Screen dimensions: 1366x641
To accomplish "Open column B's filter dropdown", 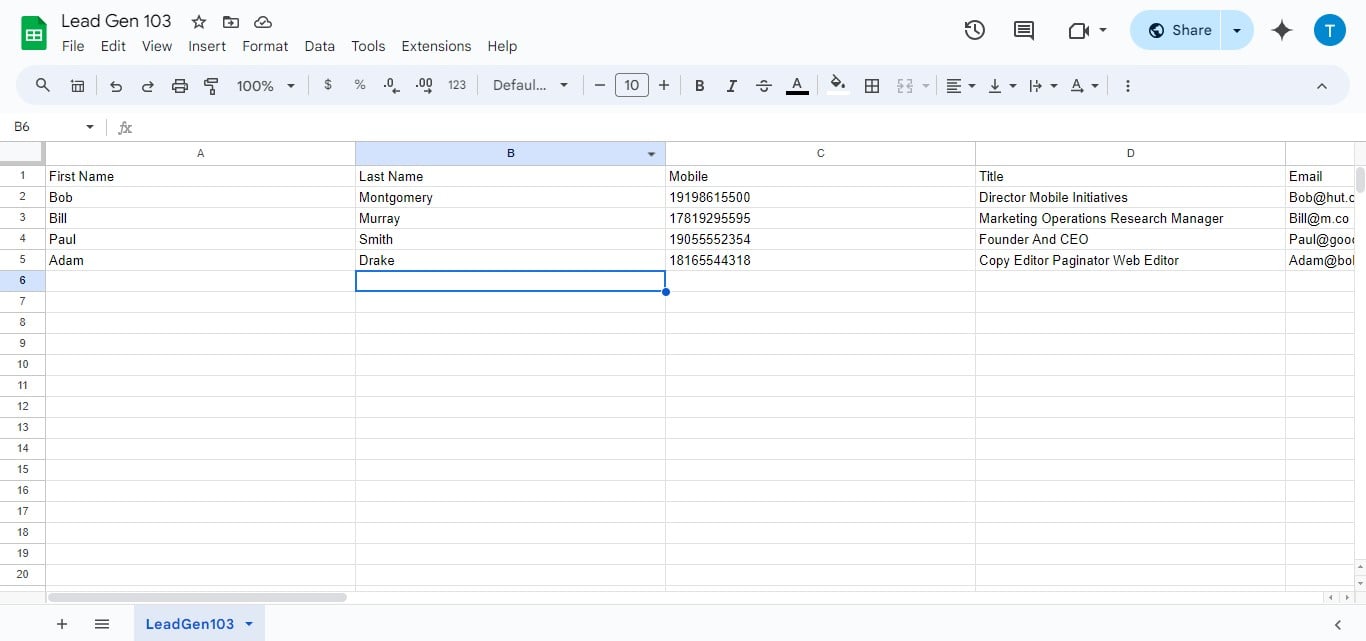I will coord(651,153).
